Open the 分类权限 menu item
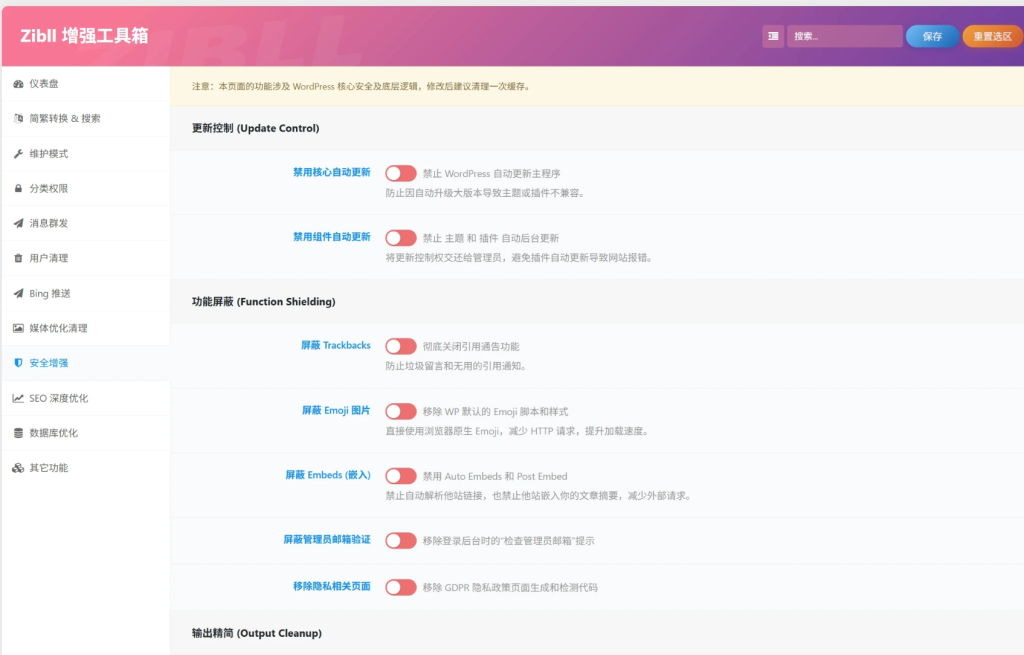 86,188
